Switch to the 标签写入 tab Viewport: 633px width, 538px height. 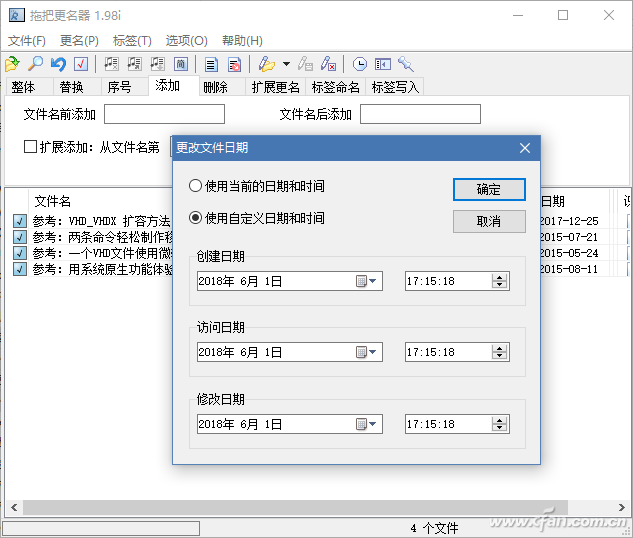click(395, 87)
